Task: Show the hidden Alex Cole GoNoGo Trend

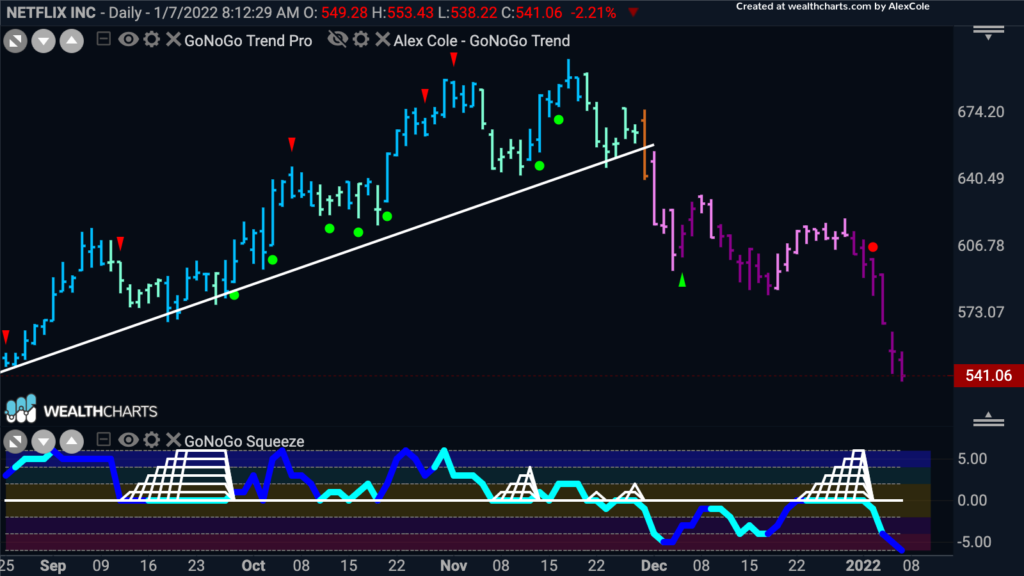Action: [x=338, y=39]
